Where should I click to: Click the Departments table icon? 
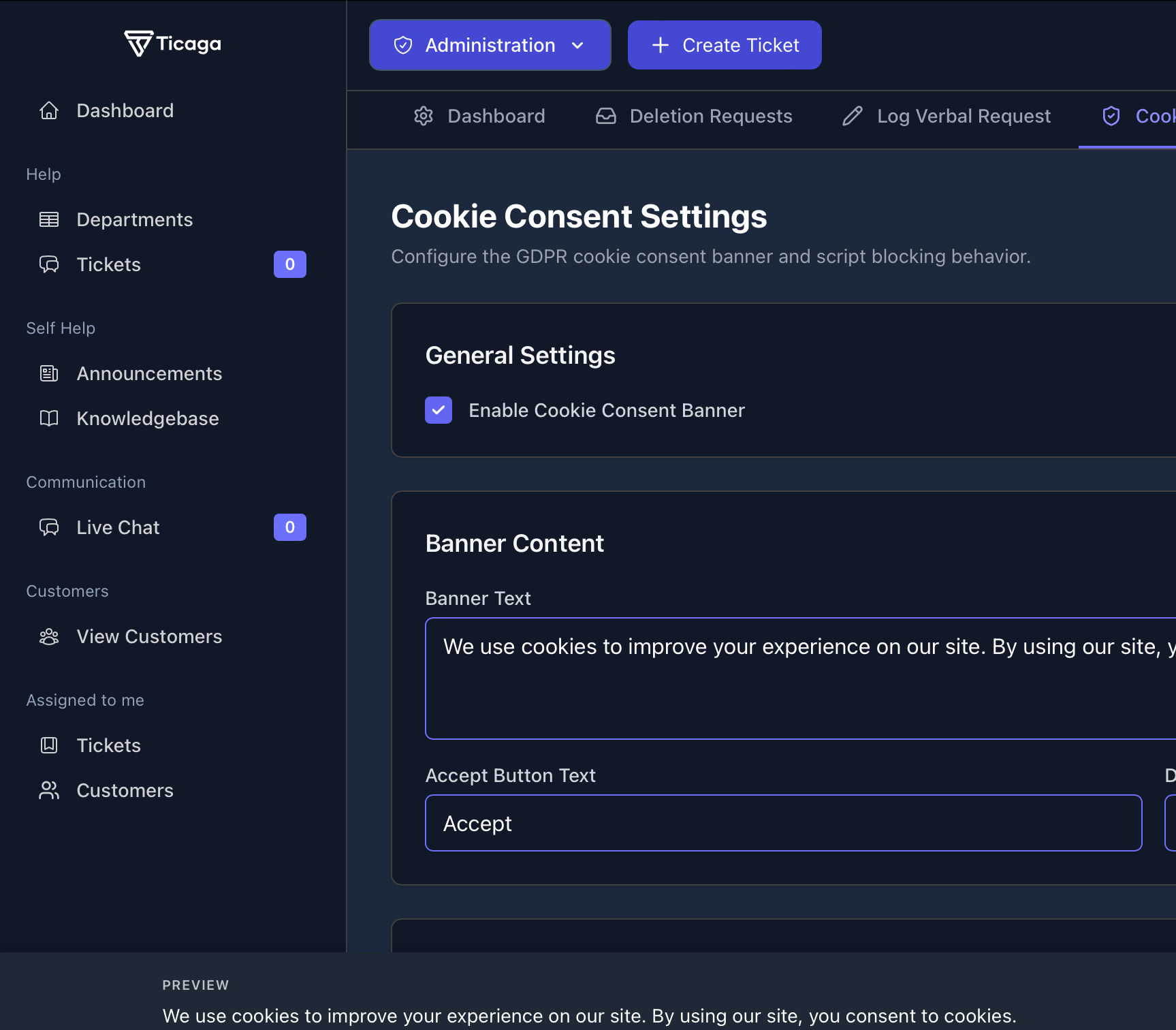(48, 219)
